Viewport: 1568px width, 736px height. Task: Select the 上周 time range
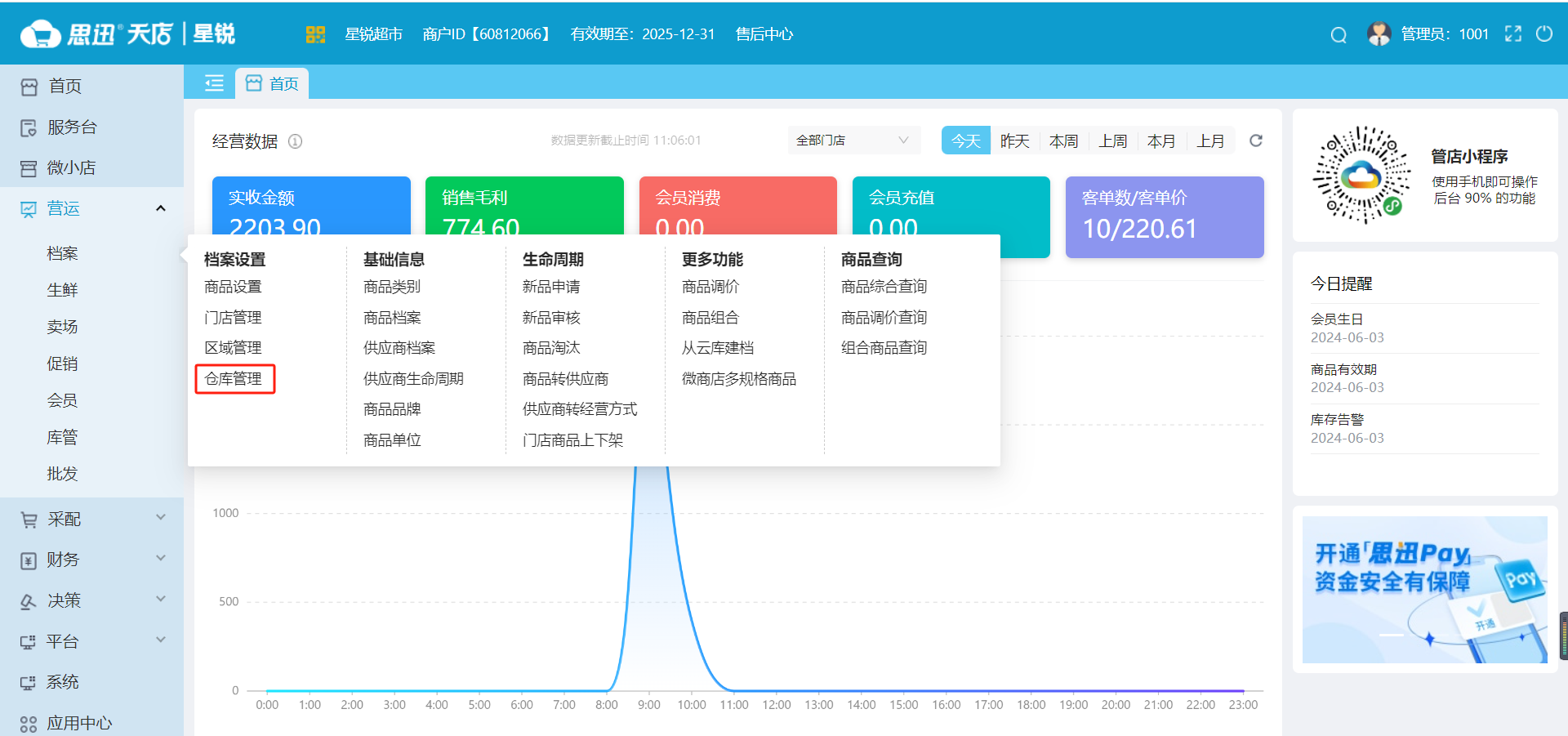pos(1112,140)
